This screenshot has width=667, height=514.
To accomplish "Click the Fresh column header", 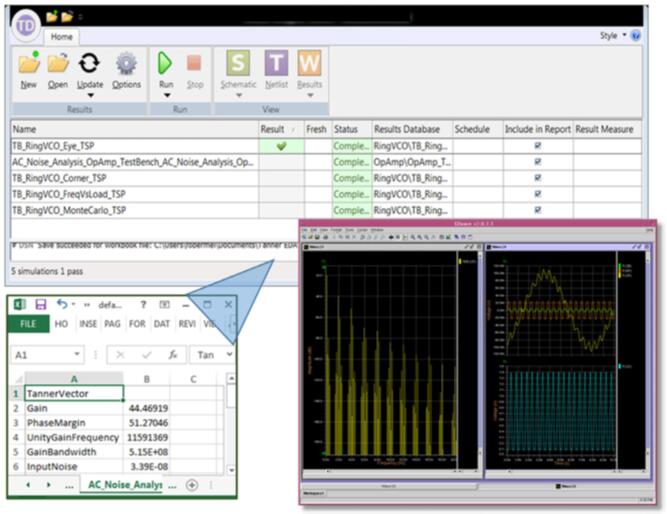I will click(317, 129).
